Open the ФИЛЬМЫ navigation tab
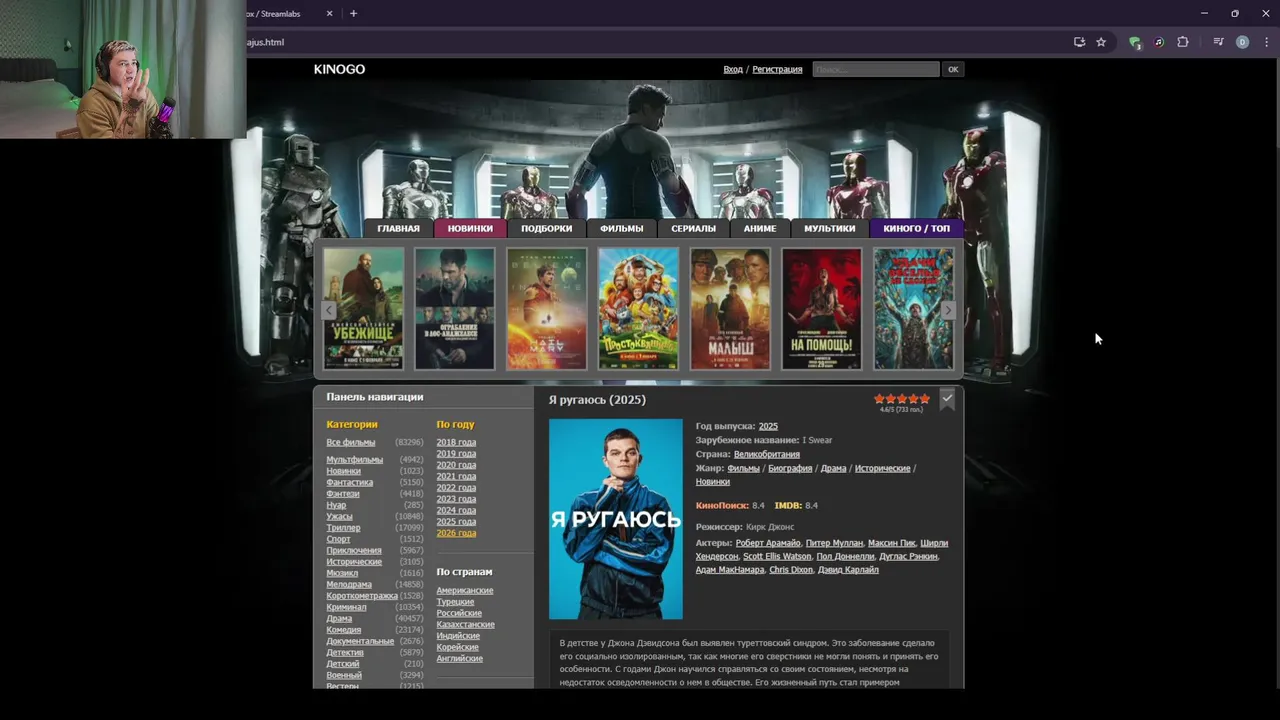1280x720 pixels. tap(622, 229)
